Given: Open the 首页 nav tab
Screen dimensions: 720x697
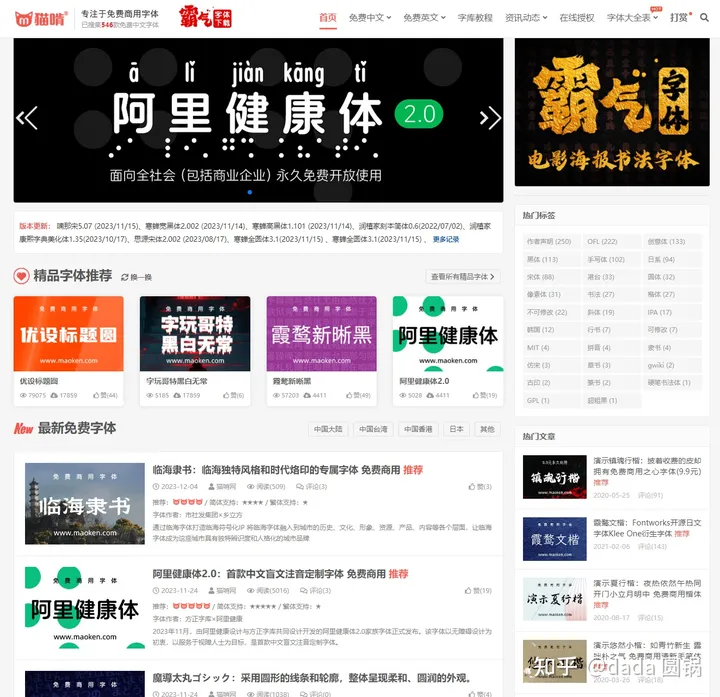Looking at the screenshot, I should pos(328,17).
